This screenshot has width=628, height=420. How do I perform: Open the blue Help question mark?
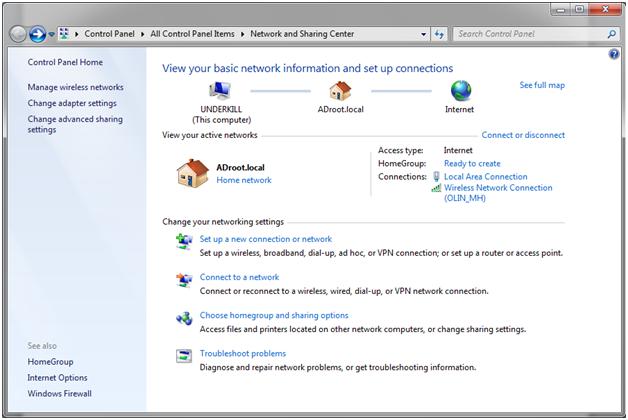[613, 53]
